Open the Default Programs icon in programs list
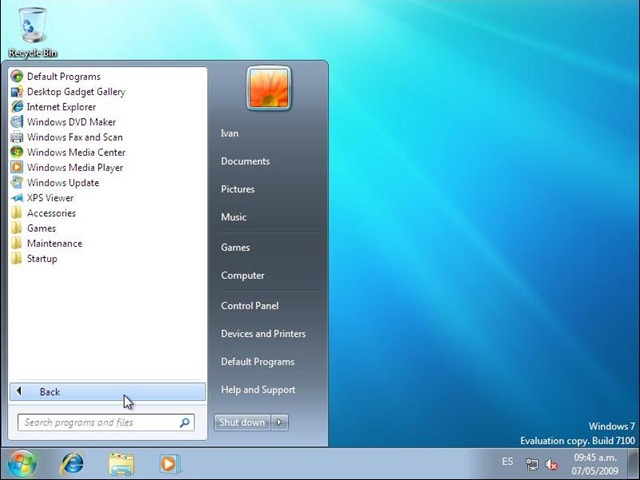 [x=17, y=76]
